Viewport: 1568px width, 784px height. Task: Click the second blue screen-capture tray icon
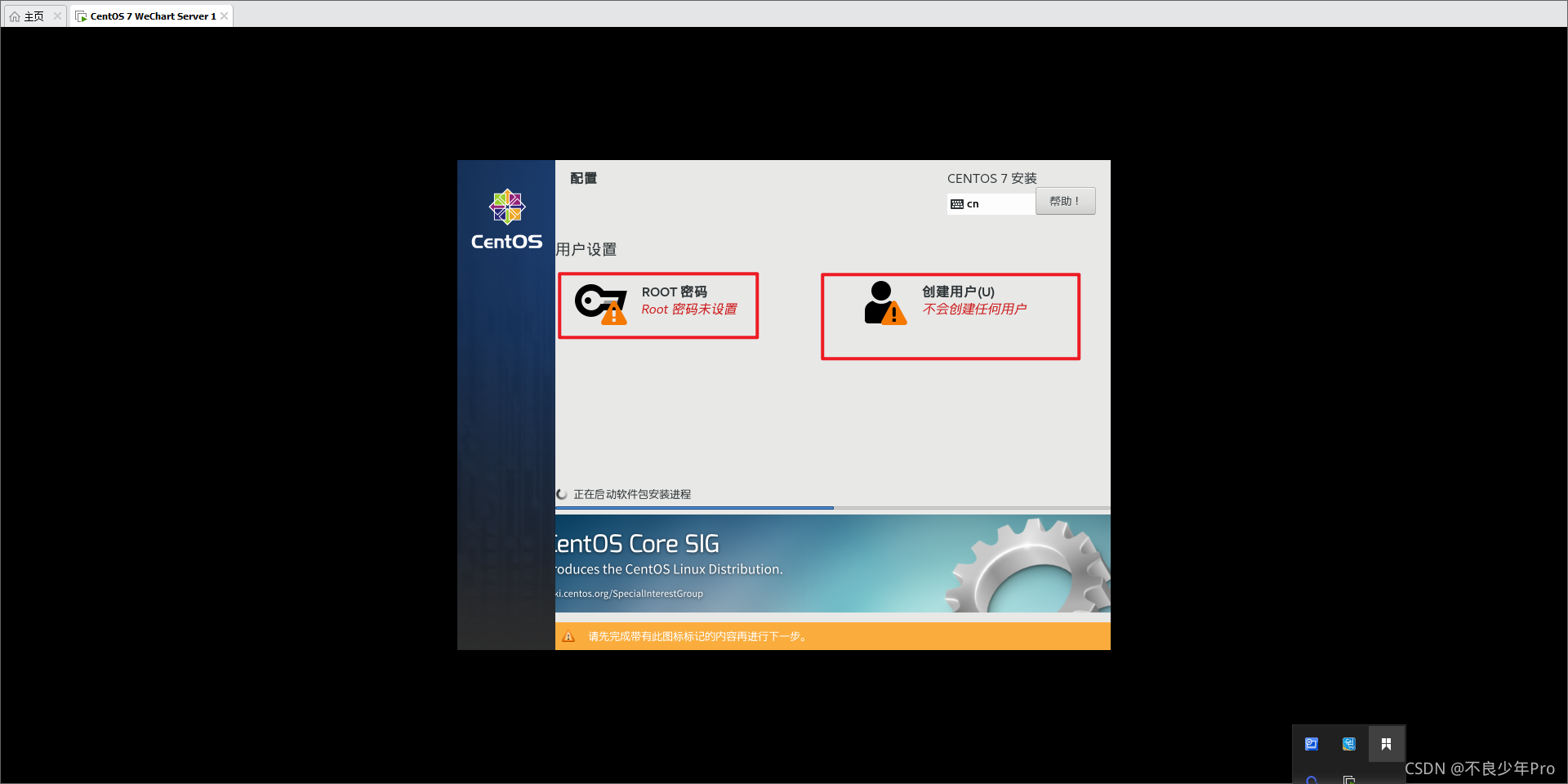click(1349, 744)
